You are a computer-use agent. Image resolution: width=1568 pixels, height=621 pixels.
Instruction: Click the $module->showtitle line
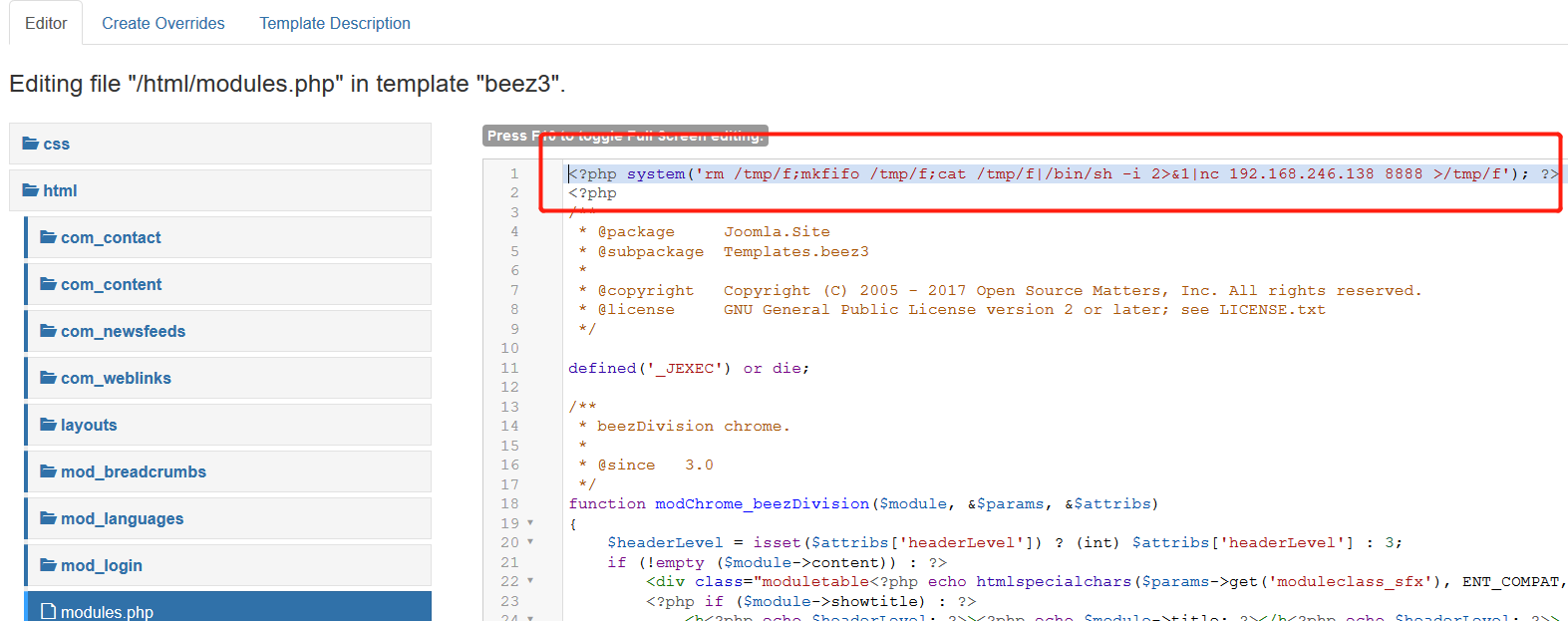pos(810,602)
